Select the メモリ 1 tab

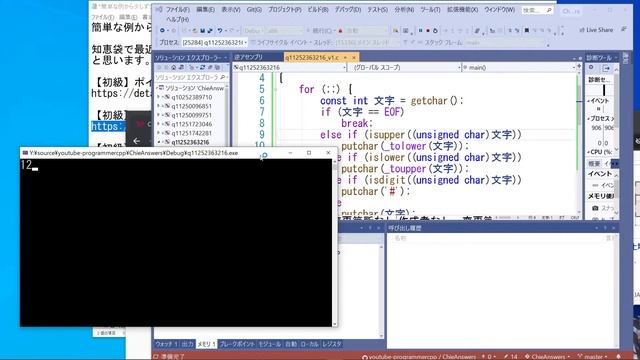(206, 344)
